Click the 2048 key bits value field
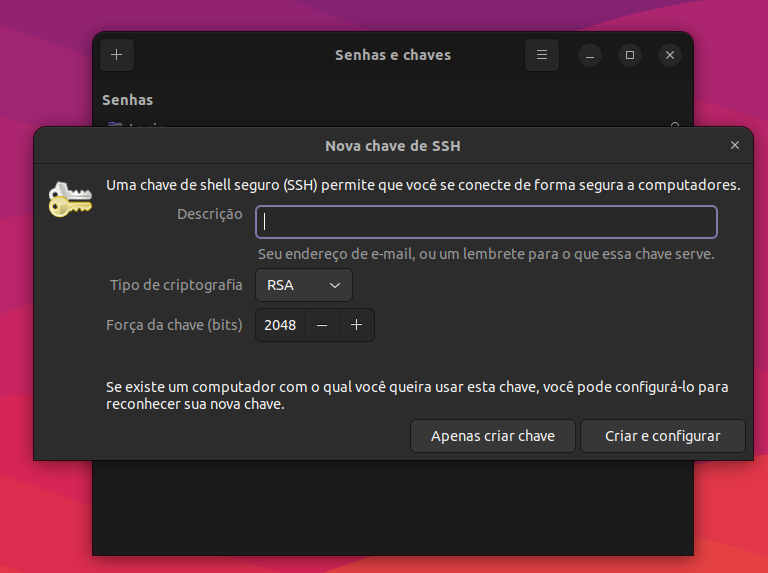The height and width of the screenshot is (573, 768). click(x=280, y=325)
